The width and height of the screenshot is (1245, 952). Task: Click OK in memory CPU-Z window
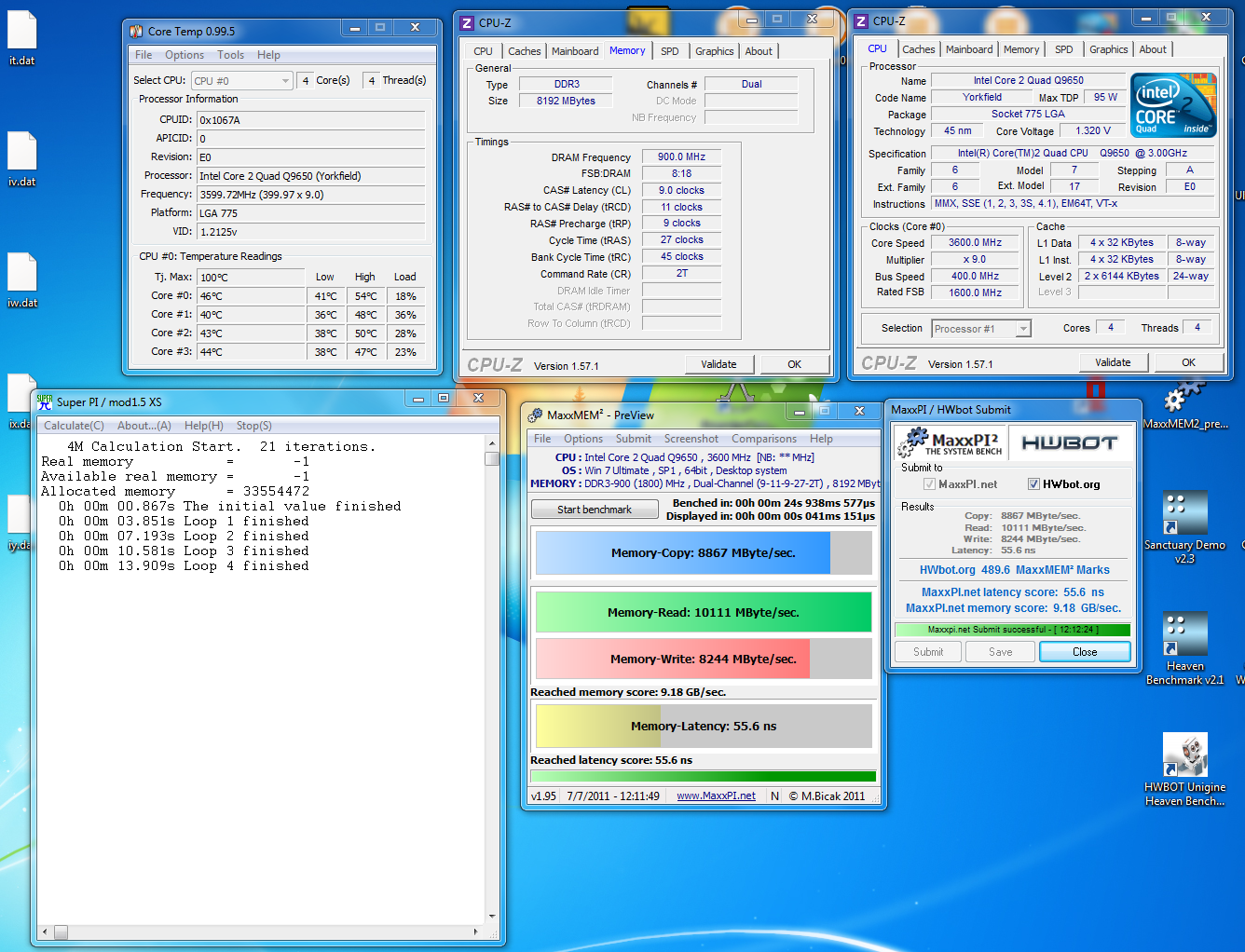794,364
